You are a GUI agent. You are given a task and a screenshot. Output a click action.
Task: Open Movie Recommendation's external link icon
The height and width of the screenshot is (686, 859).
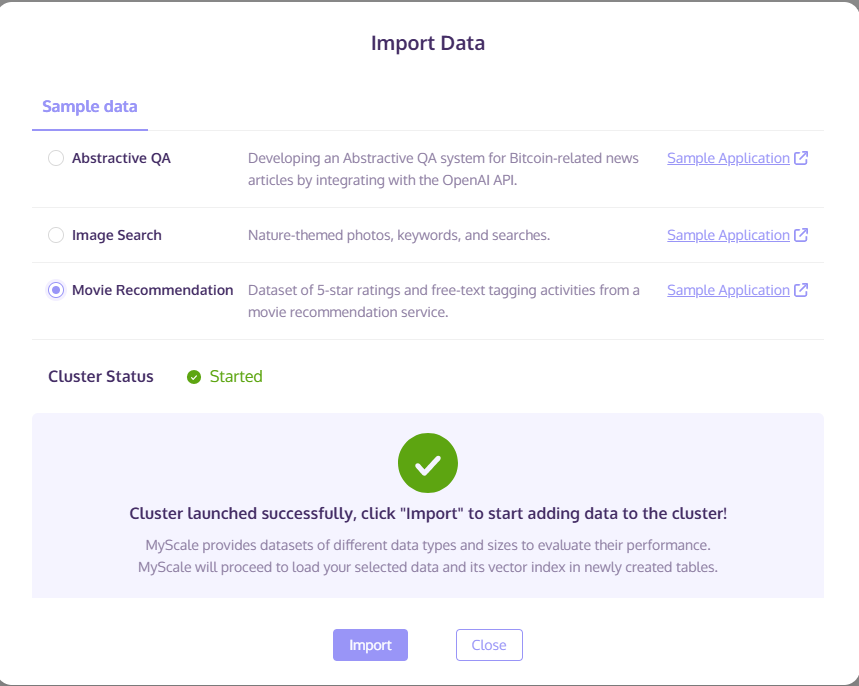click(x=801, y=290)
